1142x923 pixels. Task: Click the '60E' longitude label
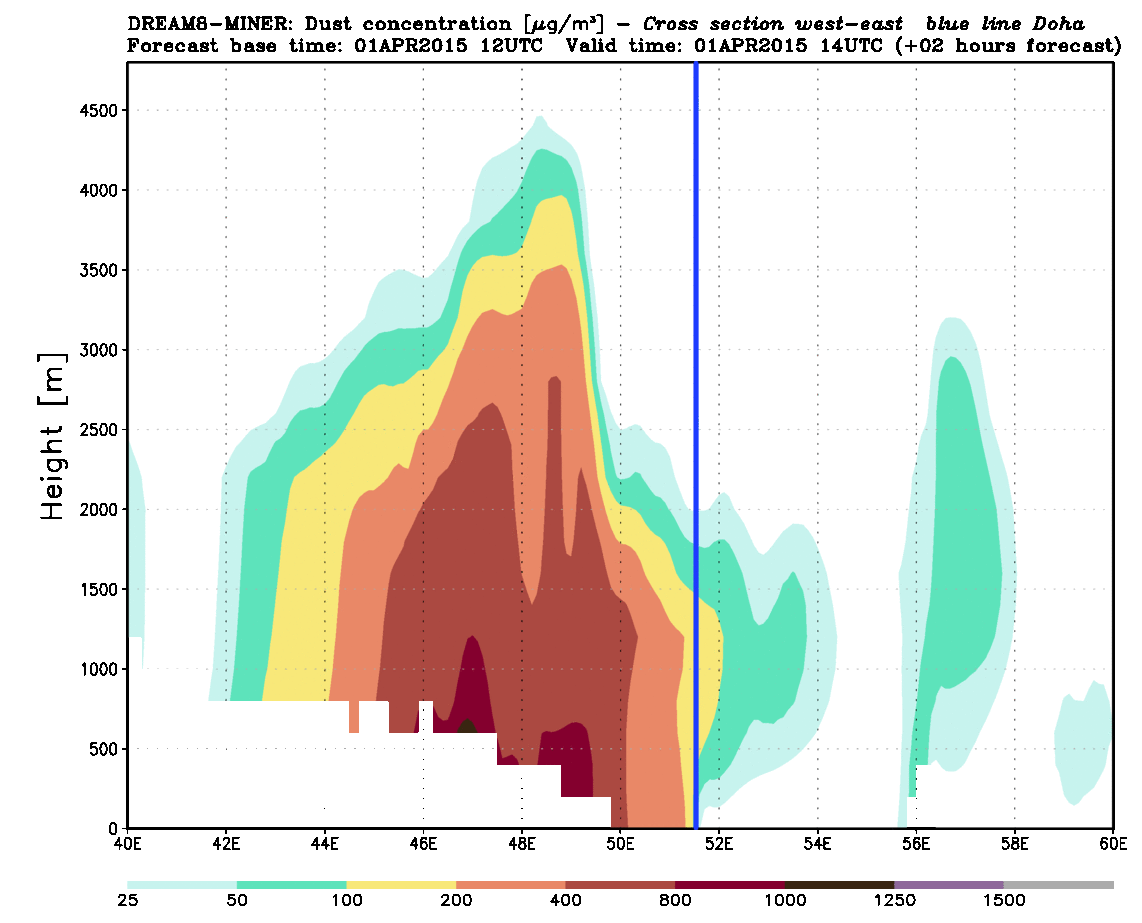point(1113,844)
